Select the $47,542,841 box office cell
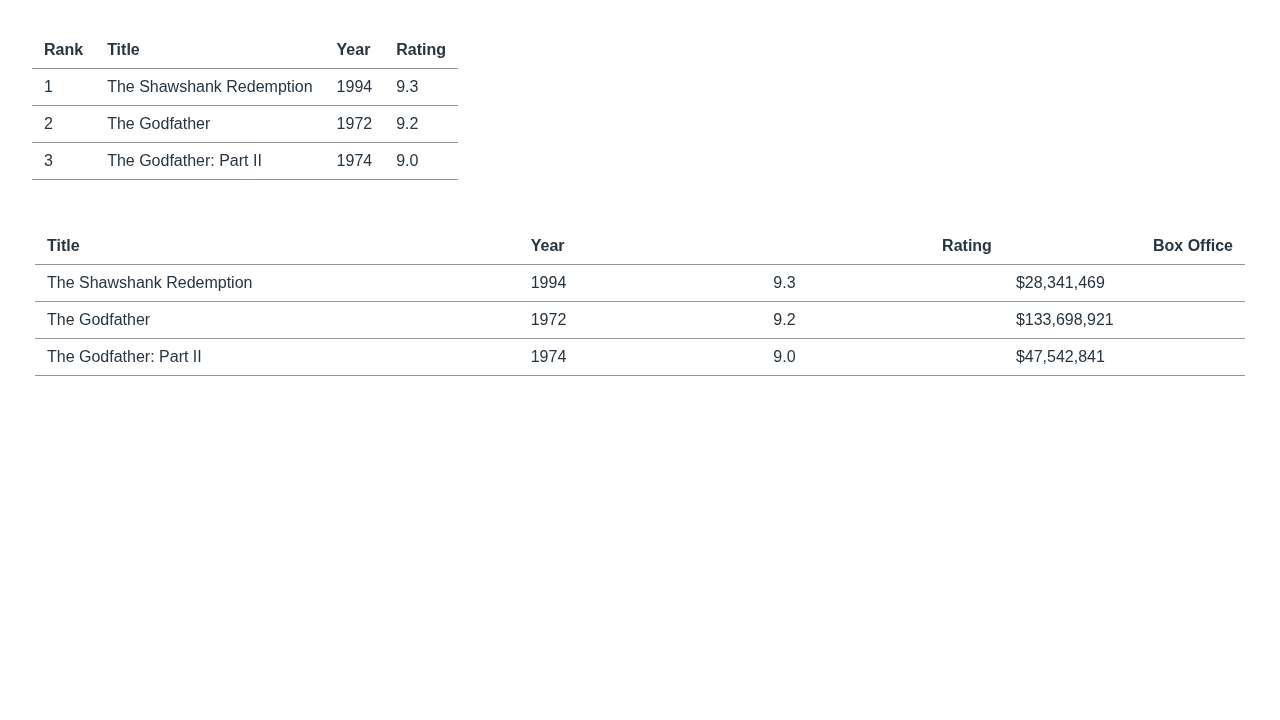The image size is (1280, 720). click(x=1060, y=357)
